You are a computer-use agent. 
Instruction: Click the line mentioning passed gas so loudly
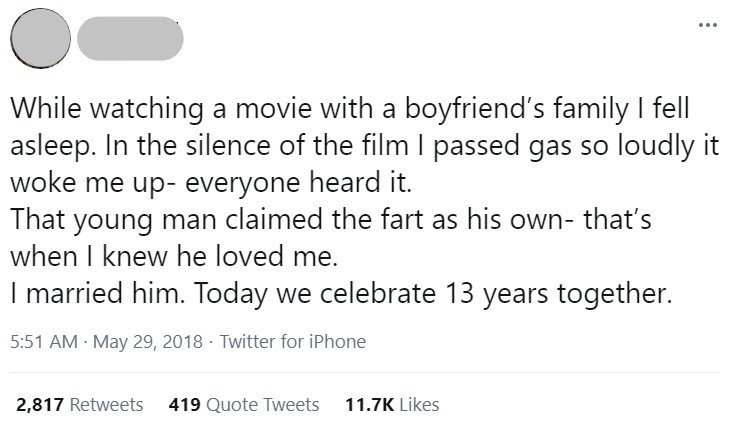point(365,145)
